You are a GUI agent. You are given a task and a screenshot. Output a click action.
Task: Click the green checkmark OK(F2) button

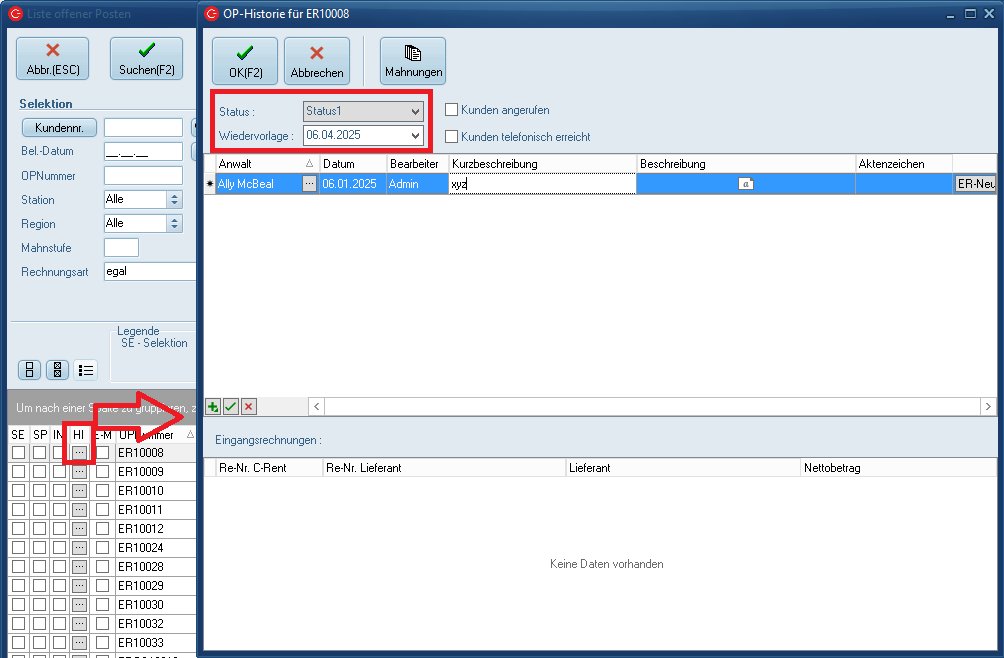[x=244, y=60]
